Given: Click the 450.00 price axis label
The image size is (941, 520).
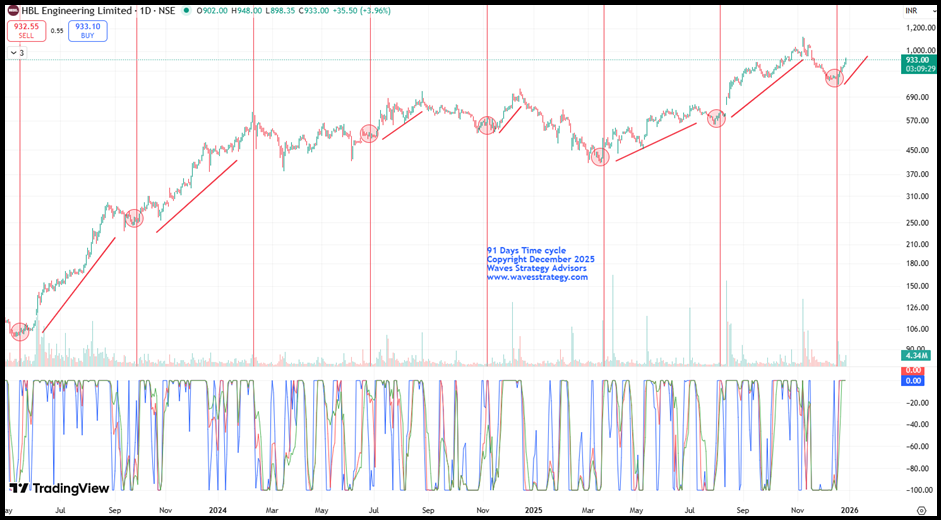Looking at the screenshot, I should pyautogui.click(x=916, y=151).
